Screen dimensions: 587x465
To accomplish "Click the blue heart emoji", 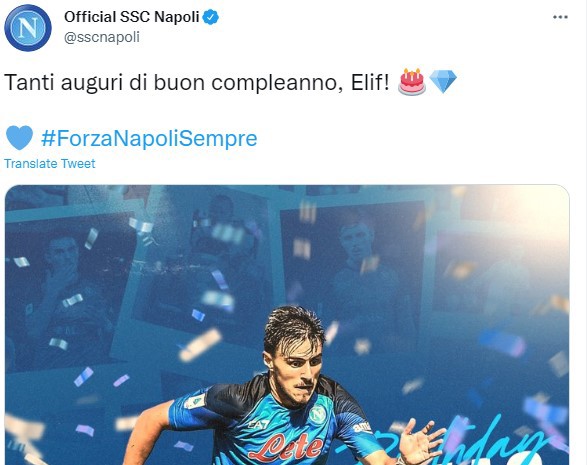I will coord(19,138).
